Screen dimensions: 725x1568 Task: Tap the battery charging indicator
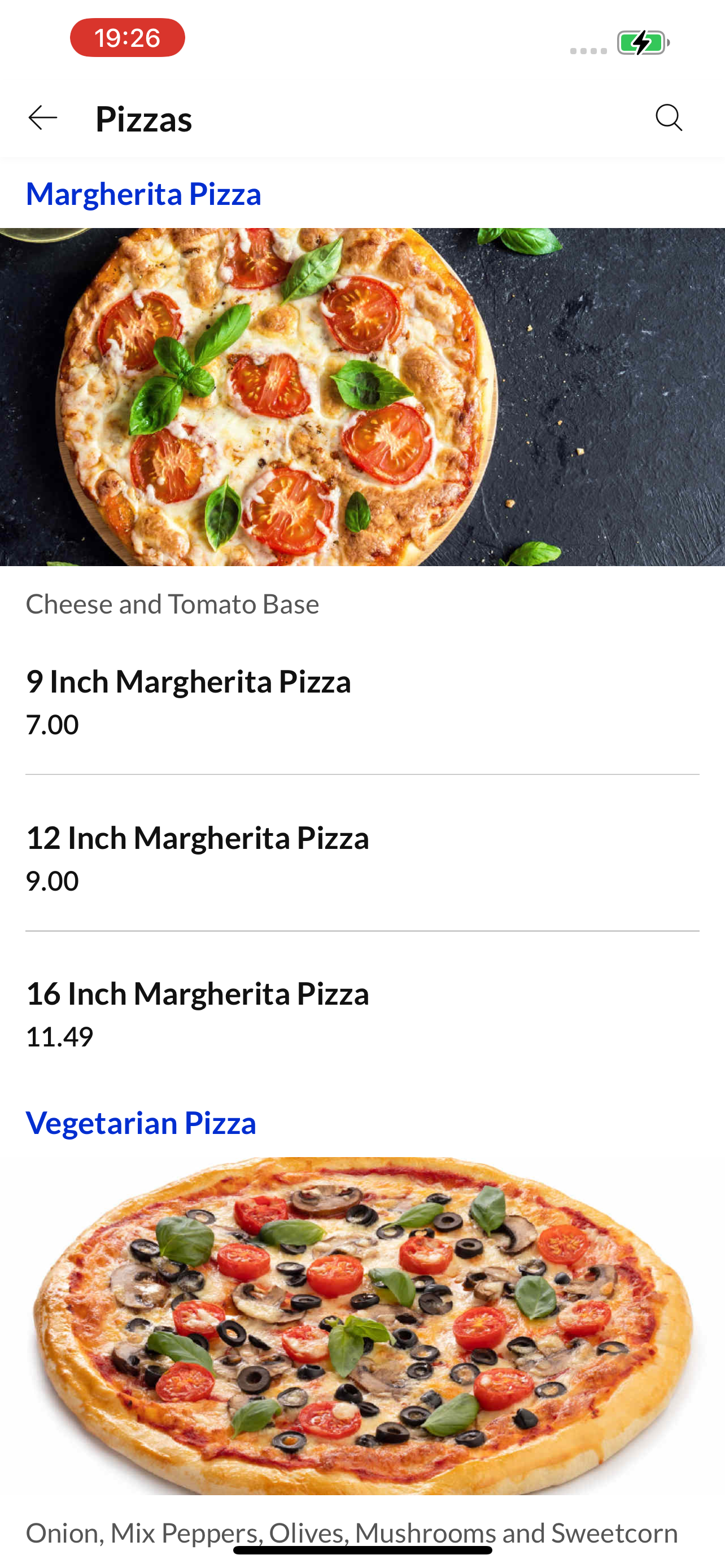(x=644, y=42)
